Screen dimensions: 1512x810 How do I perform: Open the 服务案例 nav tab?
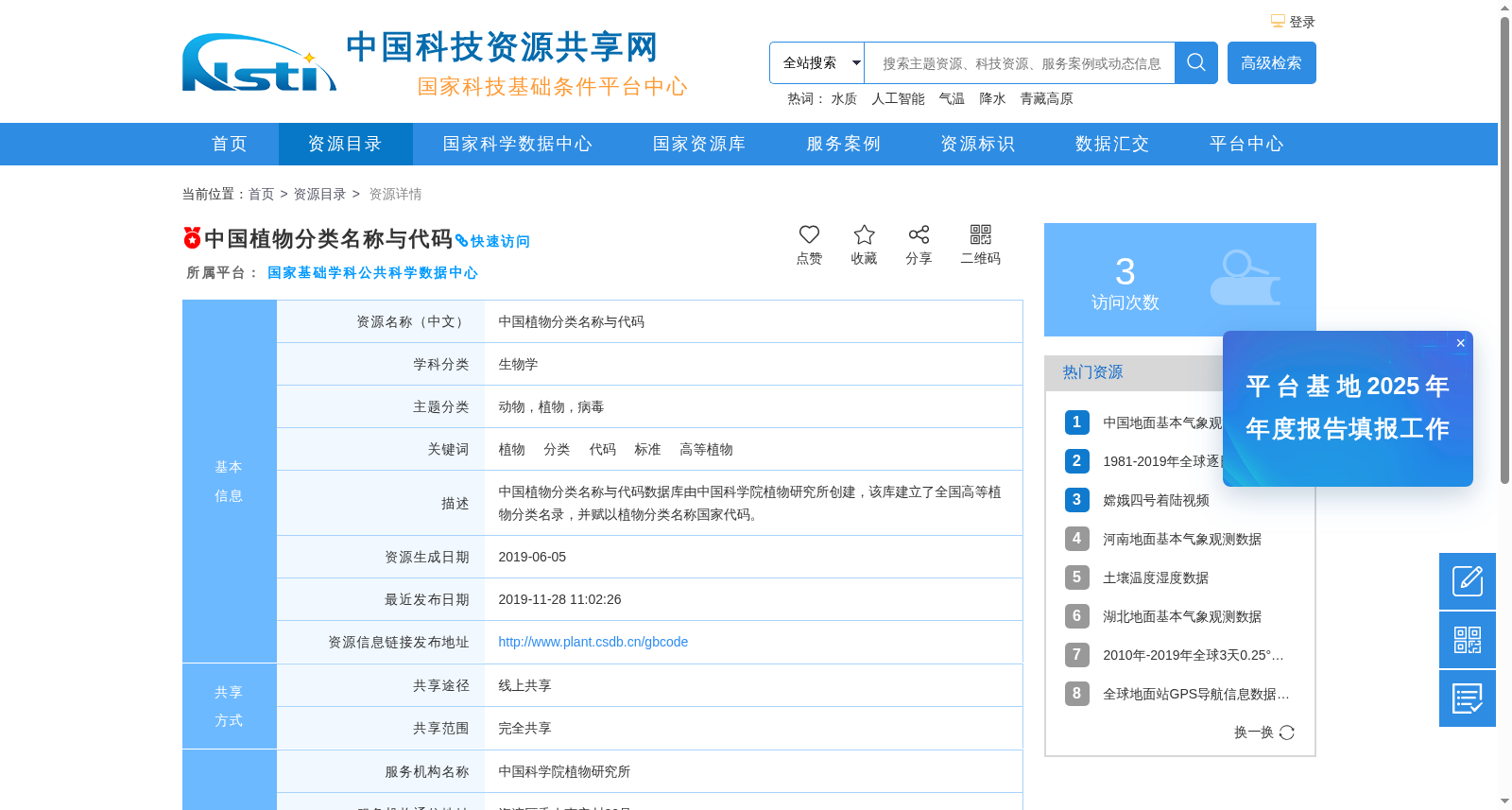coord(843,144)
